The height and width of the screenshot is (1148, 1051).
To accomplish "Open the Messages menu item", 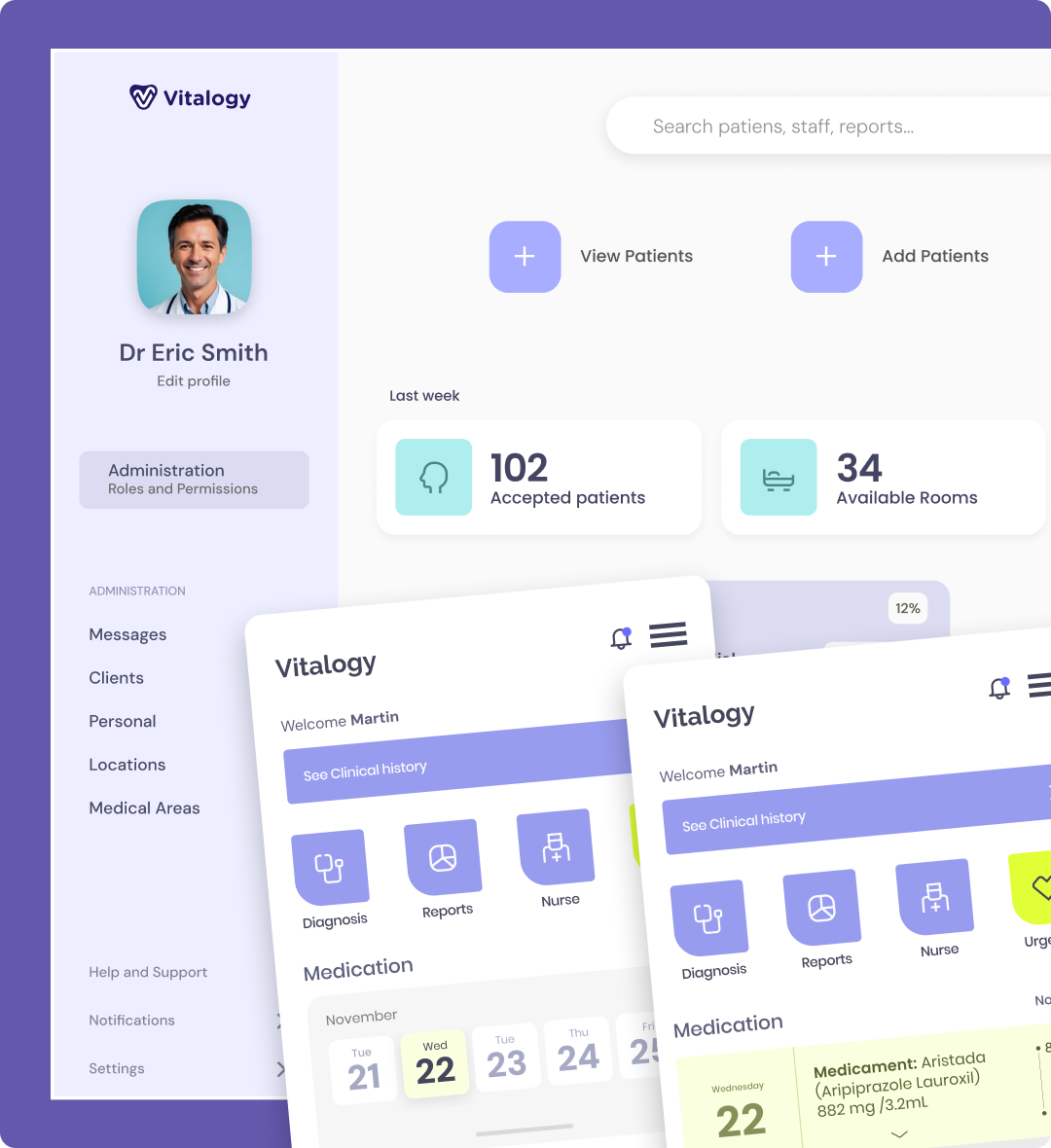I will coord(127,634).
